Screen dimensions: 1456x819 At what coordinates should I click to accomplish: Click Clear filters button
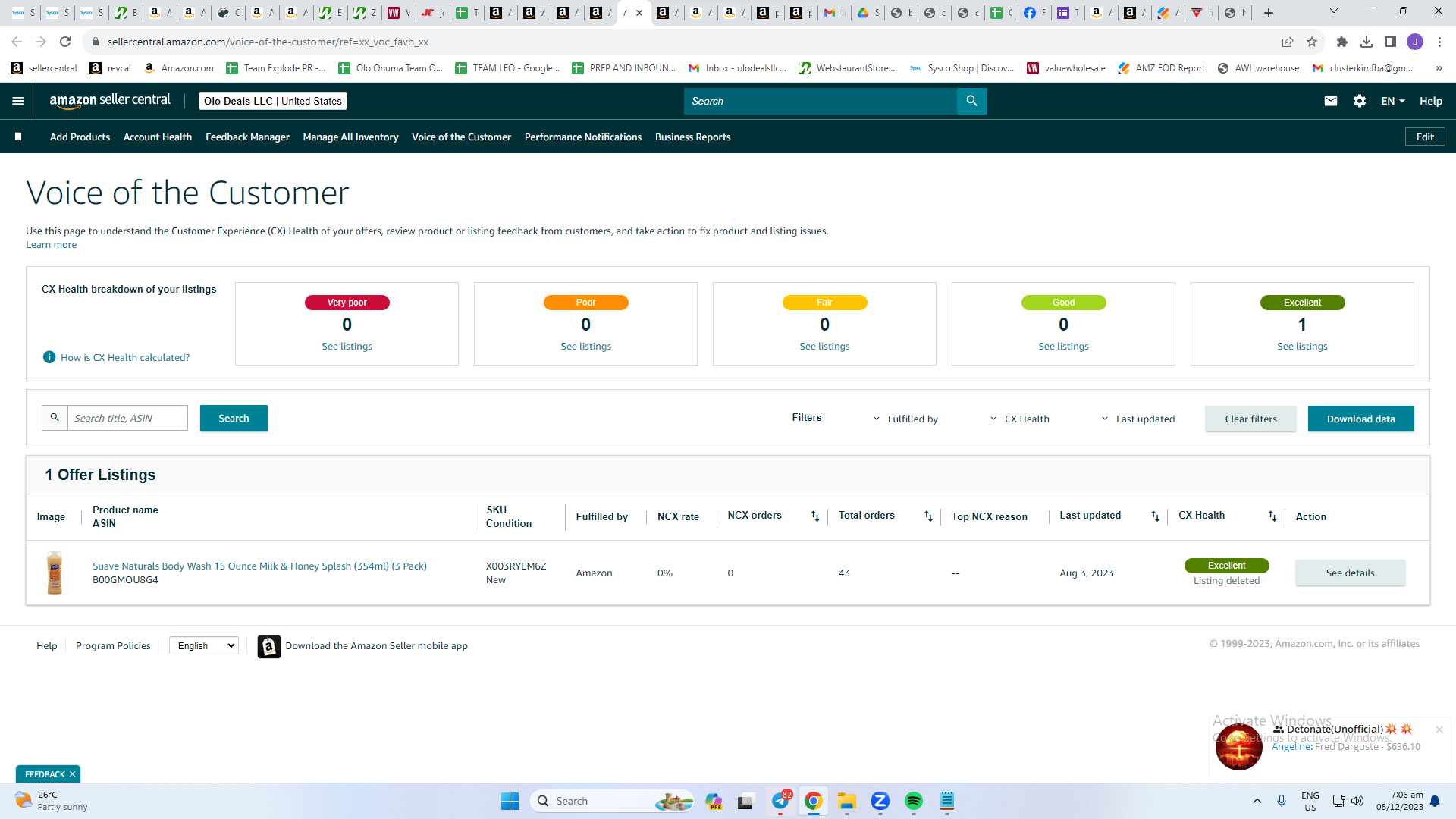(1250, 419)
